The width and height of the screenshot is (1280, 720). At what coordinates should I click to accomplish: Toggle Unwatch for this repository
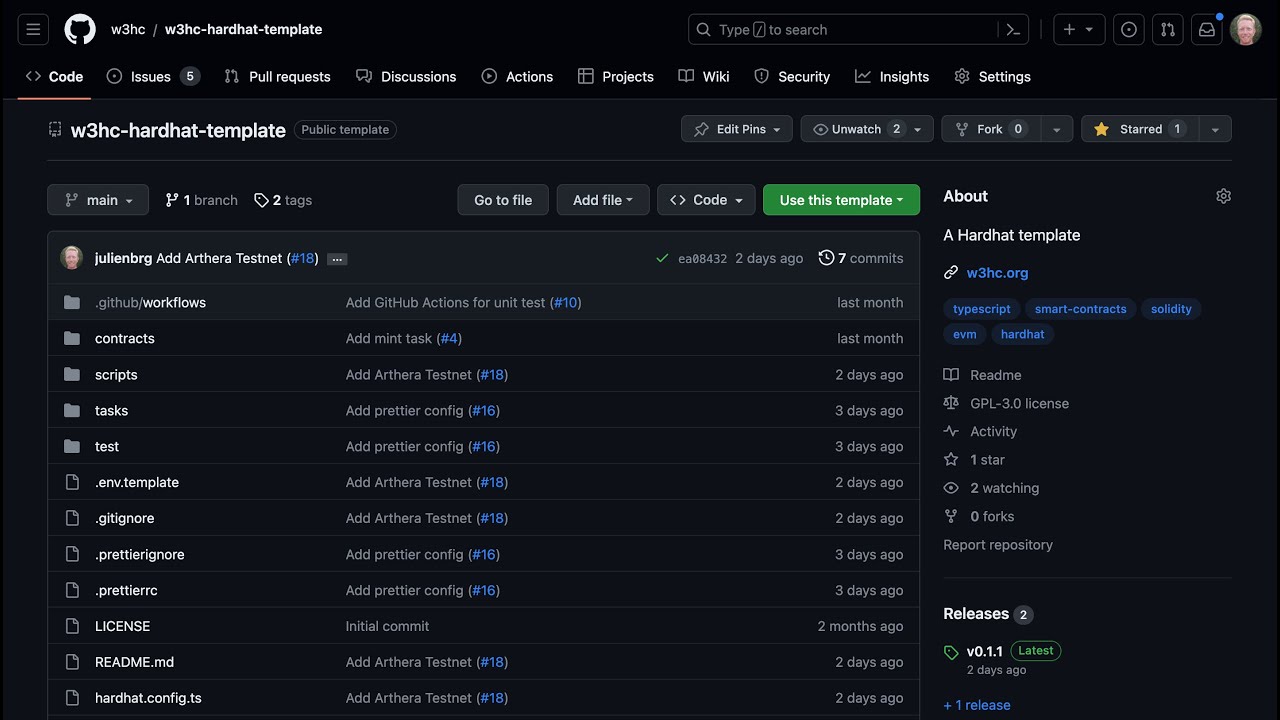tap(855, 129)
